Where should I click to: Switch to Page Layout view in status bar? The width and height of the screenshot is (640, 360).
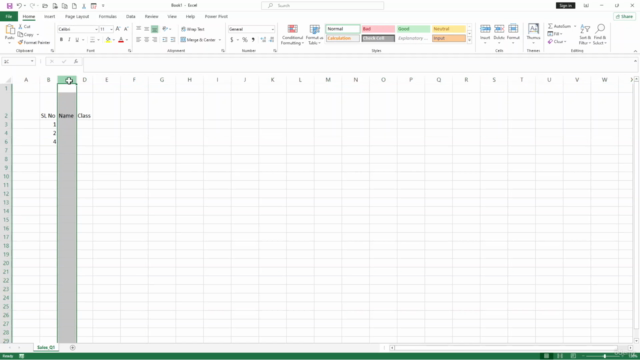tap(560, 356)
